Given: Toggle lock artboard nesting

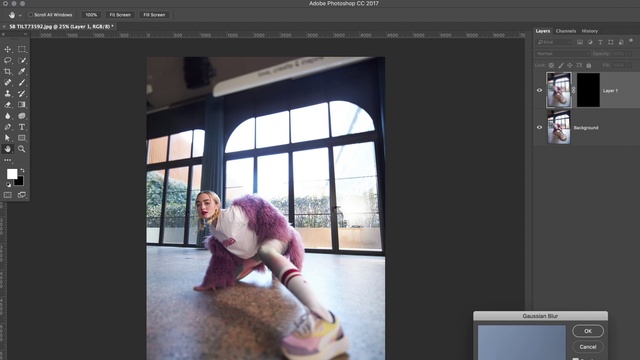Looking at the screenshot, I should pyautogui.click(x=579, y=65).
